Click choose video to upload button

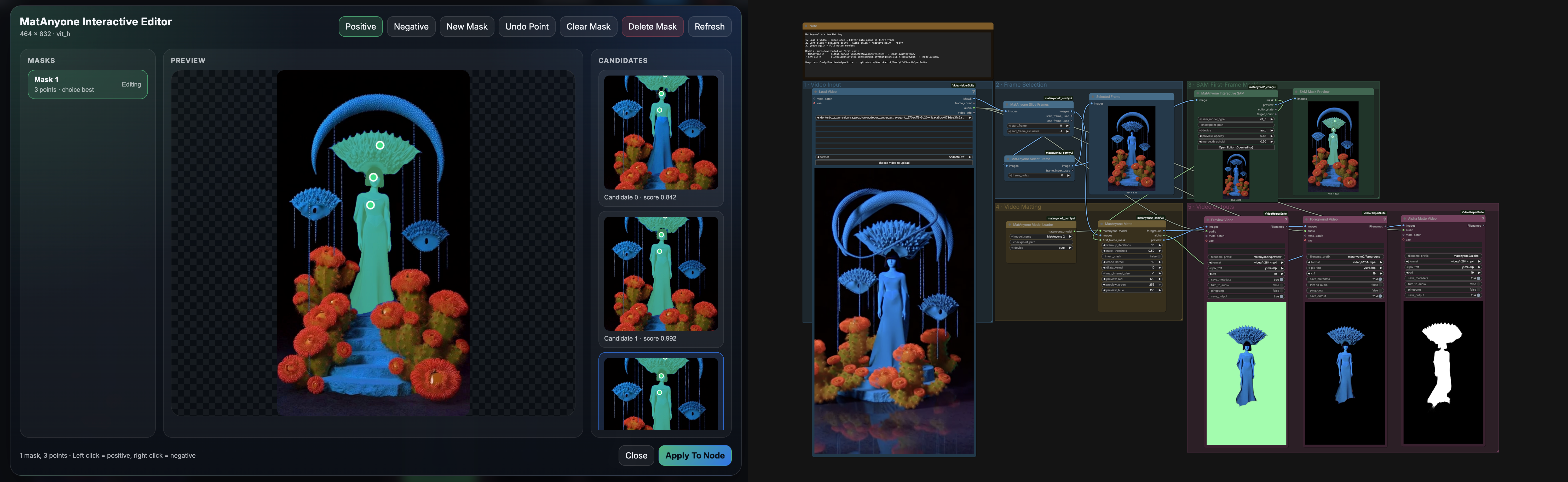pyautogui.click(x=894, y=163)
